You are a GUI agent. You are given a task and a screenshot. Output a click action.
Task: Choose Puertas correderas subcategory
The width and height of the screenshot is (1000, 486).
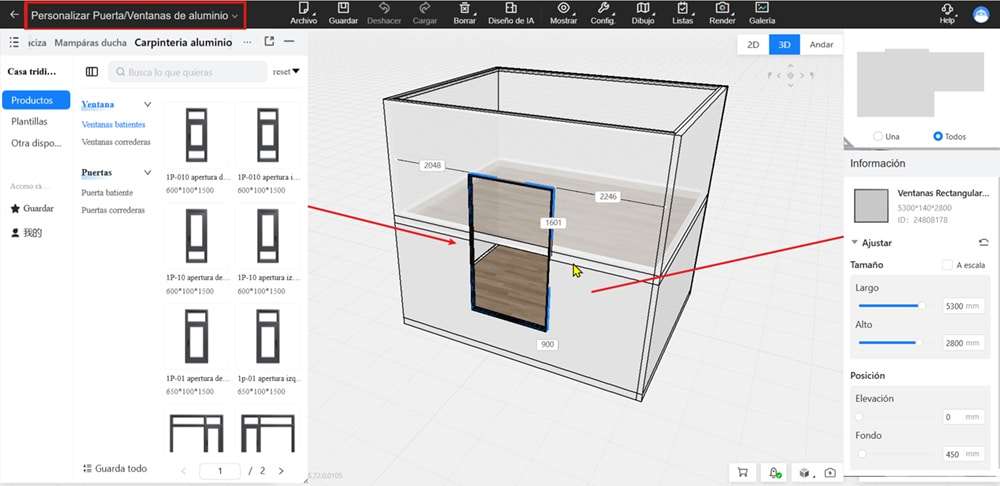[x=113, y=210]
